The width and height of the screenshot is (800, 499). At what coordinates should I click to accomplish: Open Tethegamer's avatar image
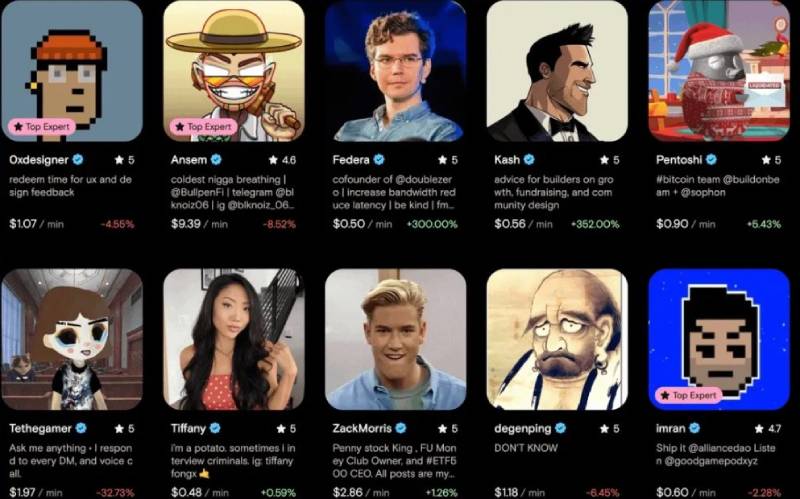pyautogui.click(x=70, y=340)
